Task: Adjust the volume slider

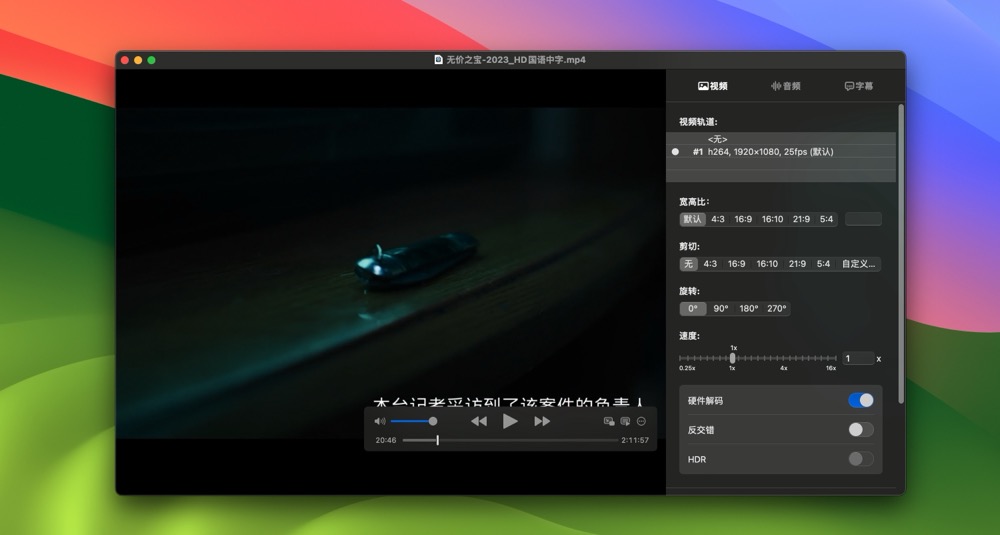Action: [414, 421]
